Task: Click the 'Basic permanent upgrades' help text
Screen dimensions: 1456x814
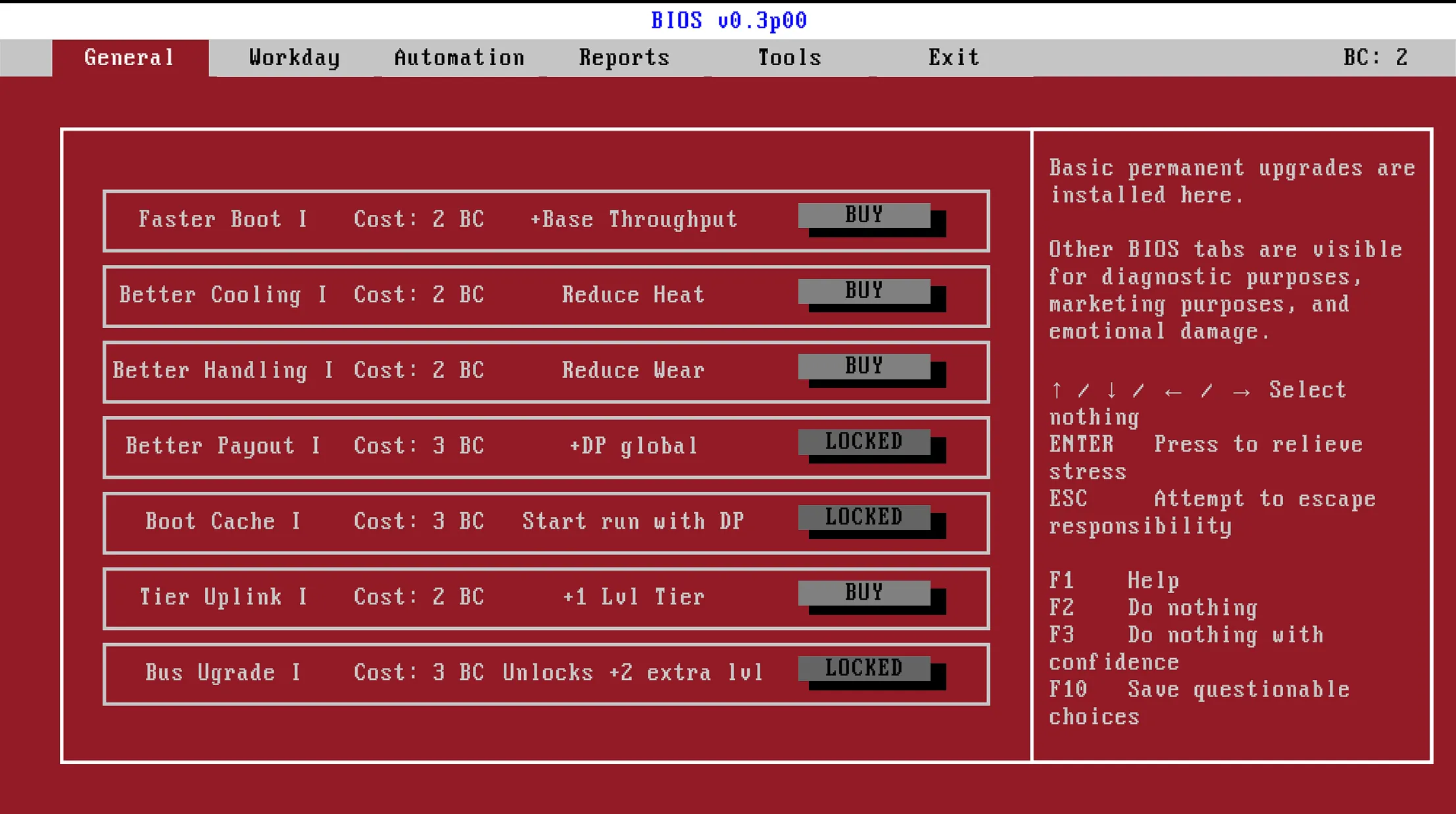Action: point(1232,181)
